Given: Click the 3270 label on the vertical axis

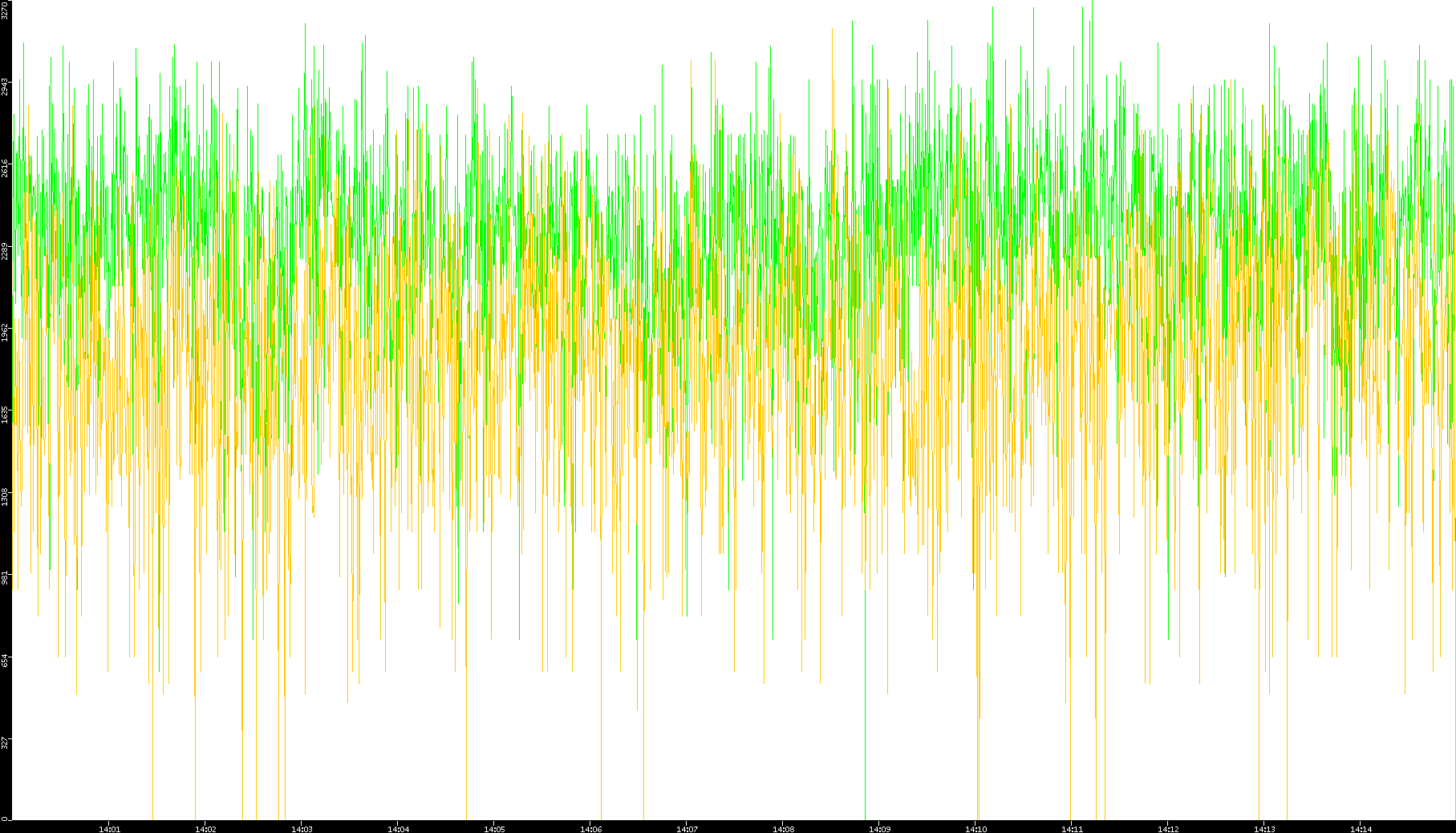Looking at the screenshot, I should pyautogui.click(x=5, y=10).
